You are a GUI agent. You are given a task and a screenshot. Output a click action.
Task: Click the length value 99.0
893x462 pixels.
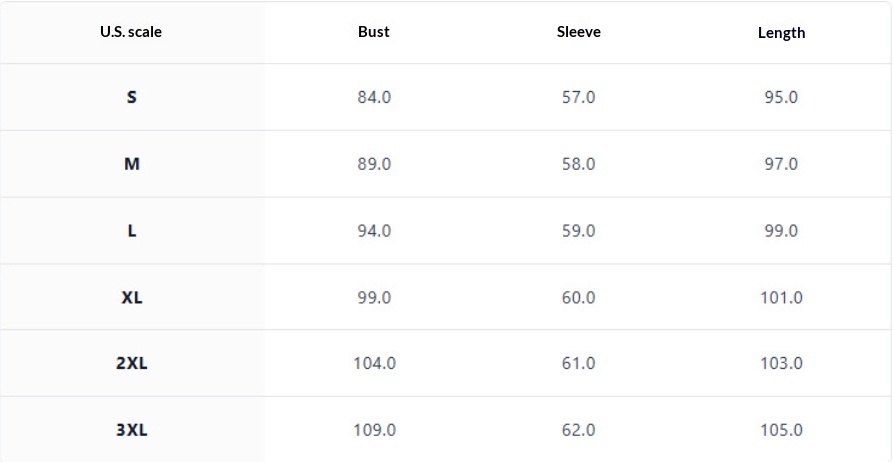click(781, 231)
